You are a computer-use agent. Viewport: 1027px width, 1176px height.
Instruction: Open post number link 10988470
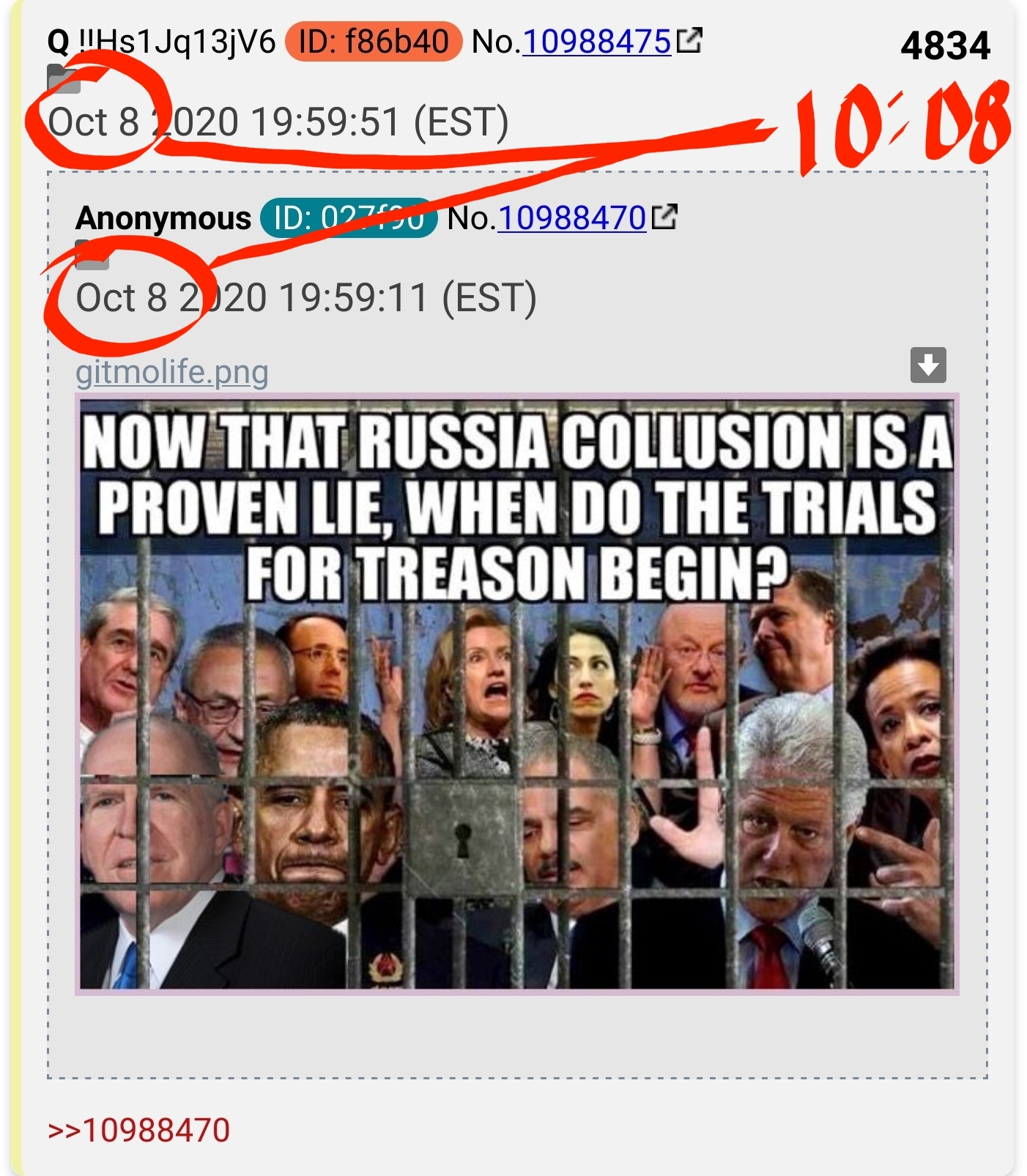pyautogui.click(x=571, y=218)
